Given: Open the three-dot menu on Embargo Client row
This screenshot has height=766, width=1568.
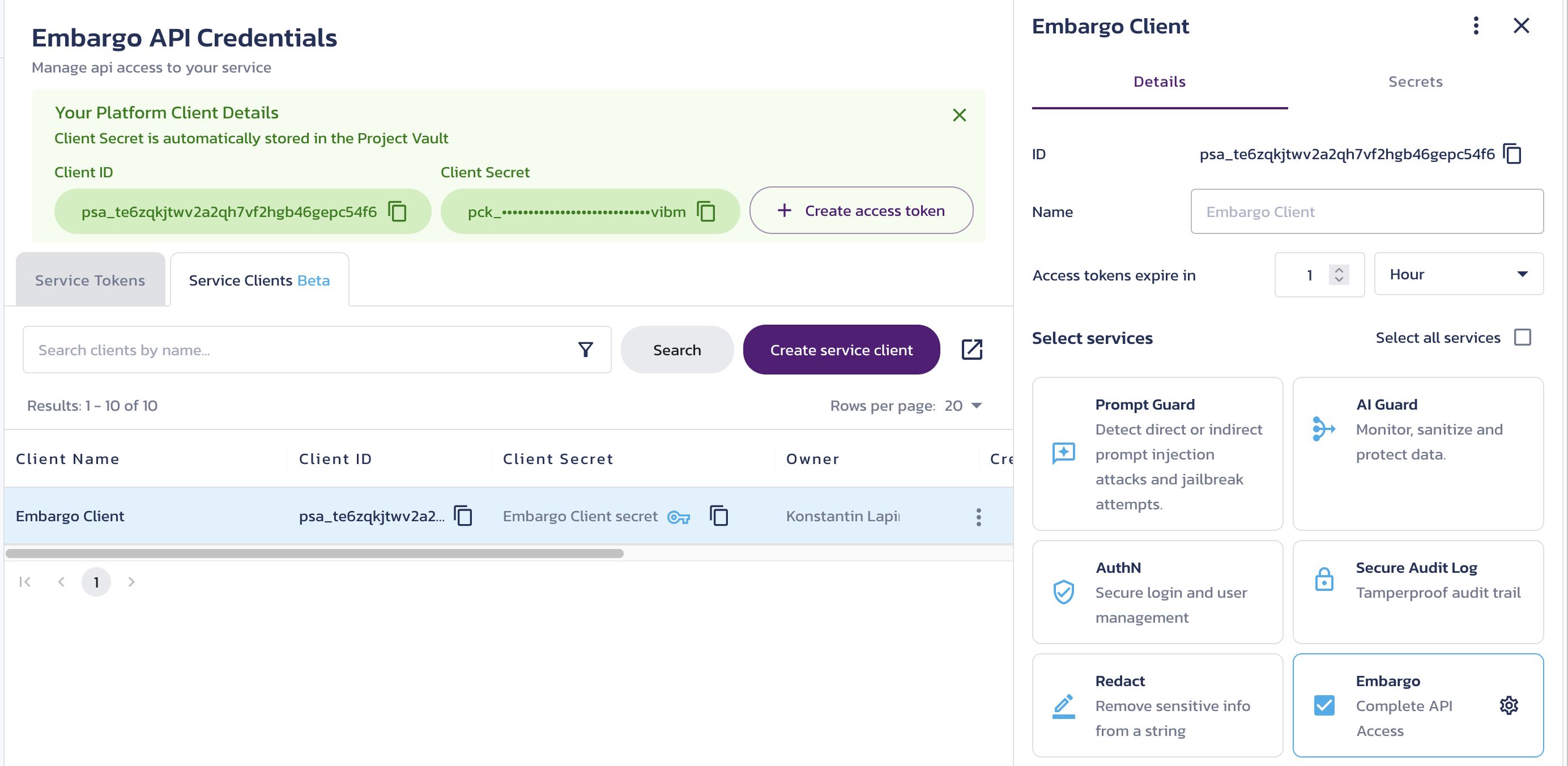Looking at the screenshot, I should (978, 517).
